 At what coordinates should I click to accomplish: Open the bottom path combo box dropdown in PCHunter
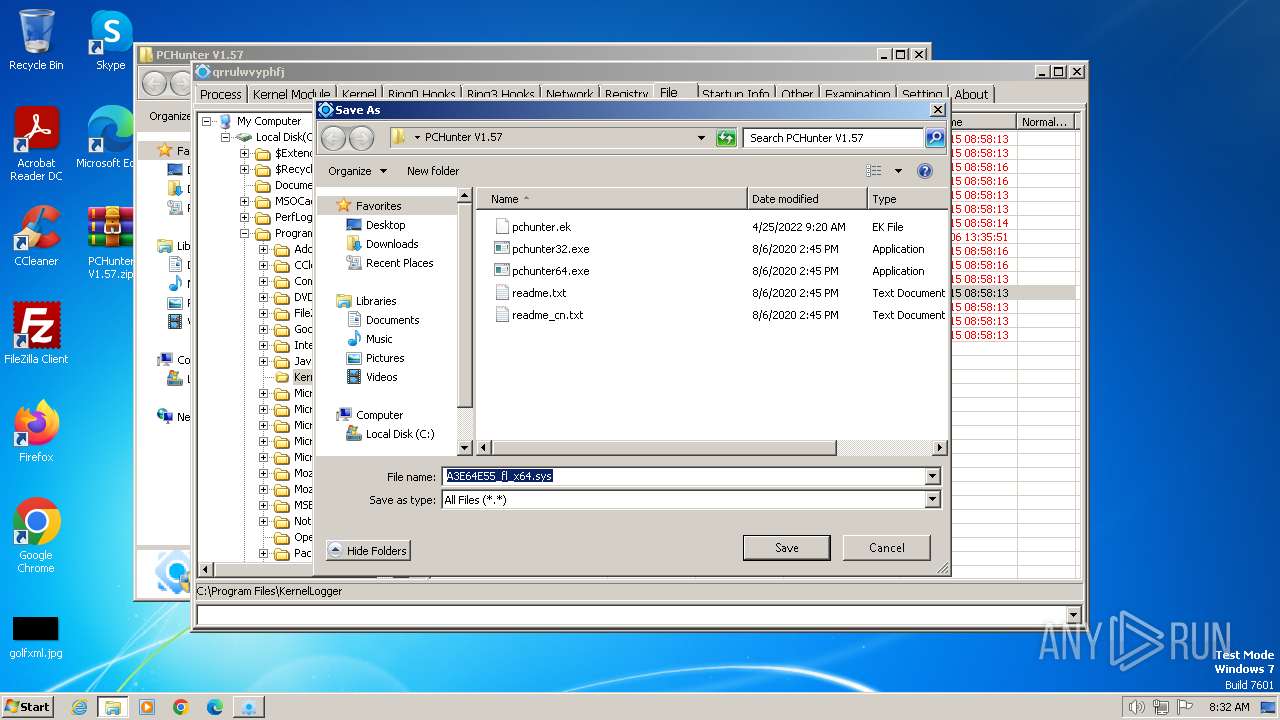tap(1073, 615)
